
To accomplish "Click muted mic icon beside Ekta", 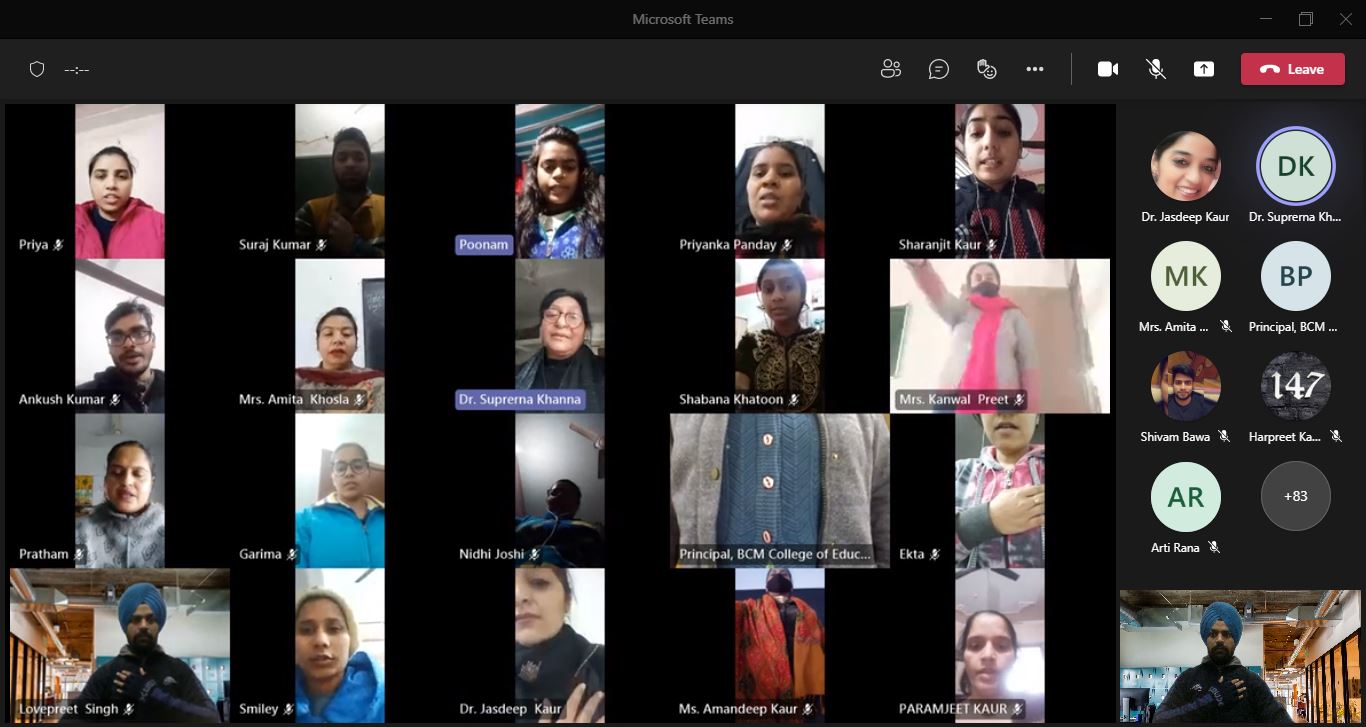I will (x=935, y=554).
